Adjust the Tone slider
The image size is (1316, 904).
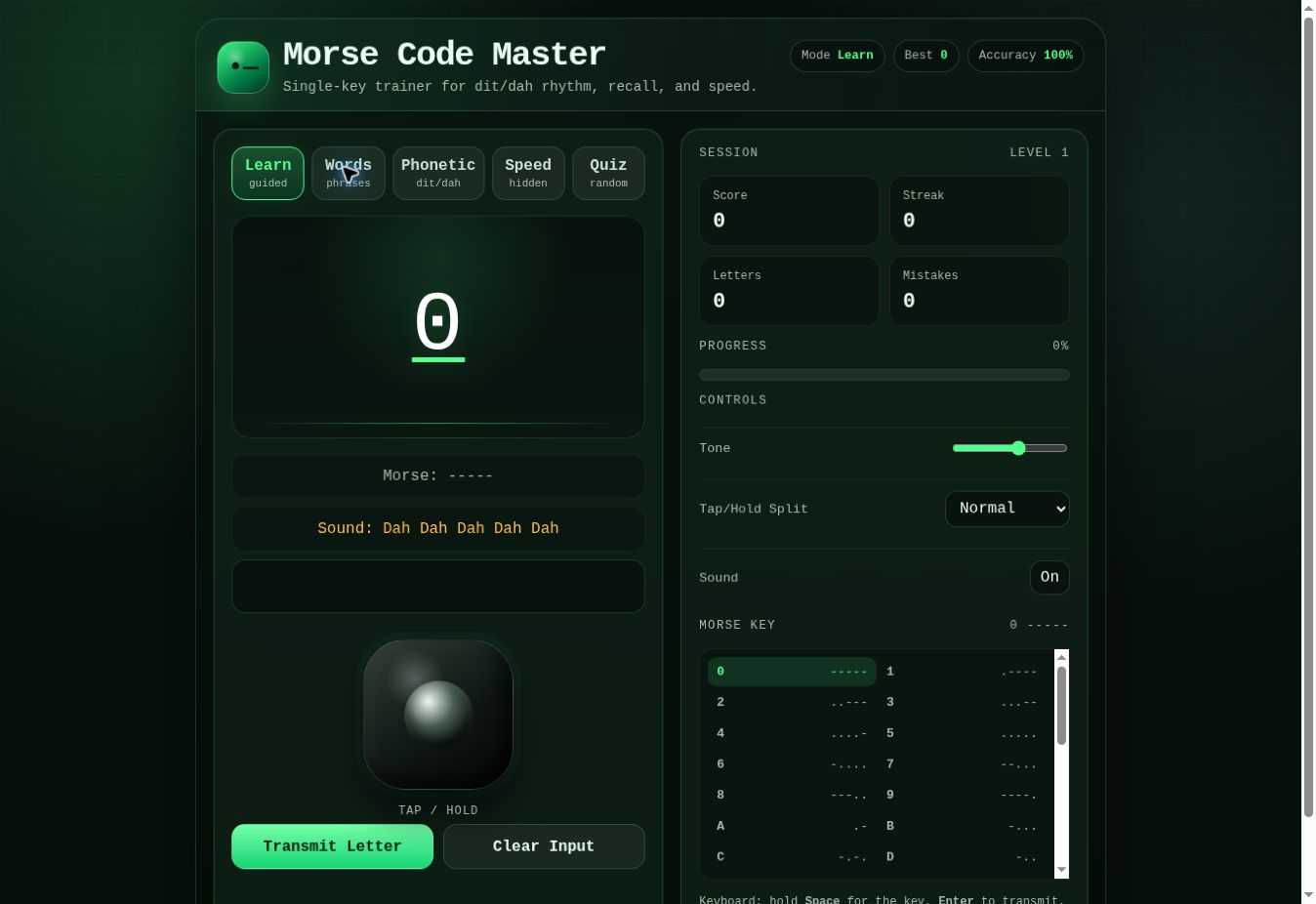pos(1009,448)
